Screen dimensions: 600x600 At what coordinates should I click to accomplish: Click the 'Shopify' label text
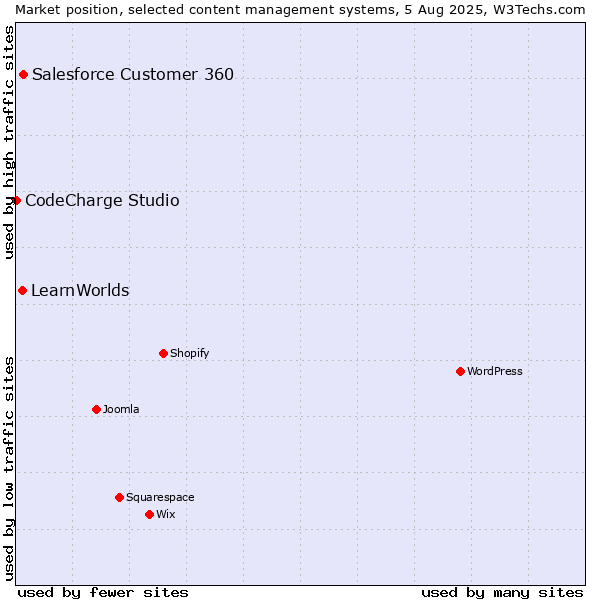[189, 353]
